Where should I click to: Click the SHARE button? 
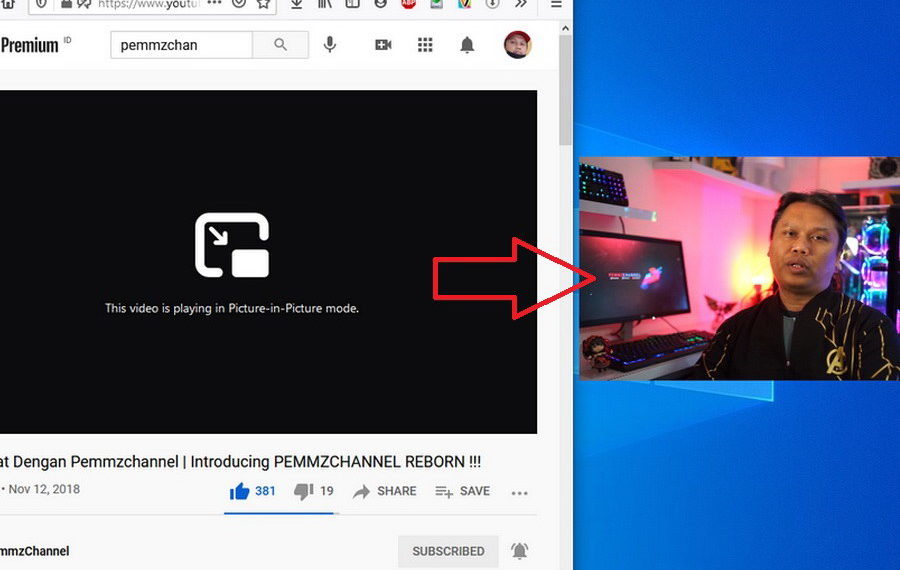385,491
